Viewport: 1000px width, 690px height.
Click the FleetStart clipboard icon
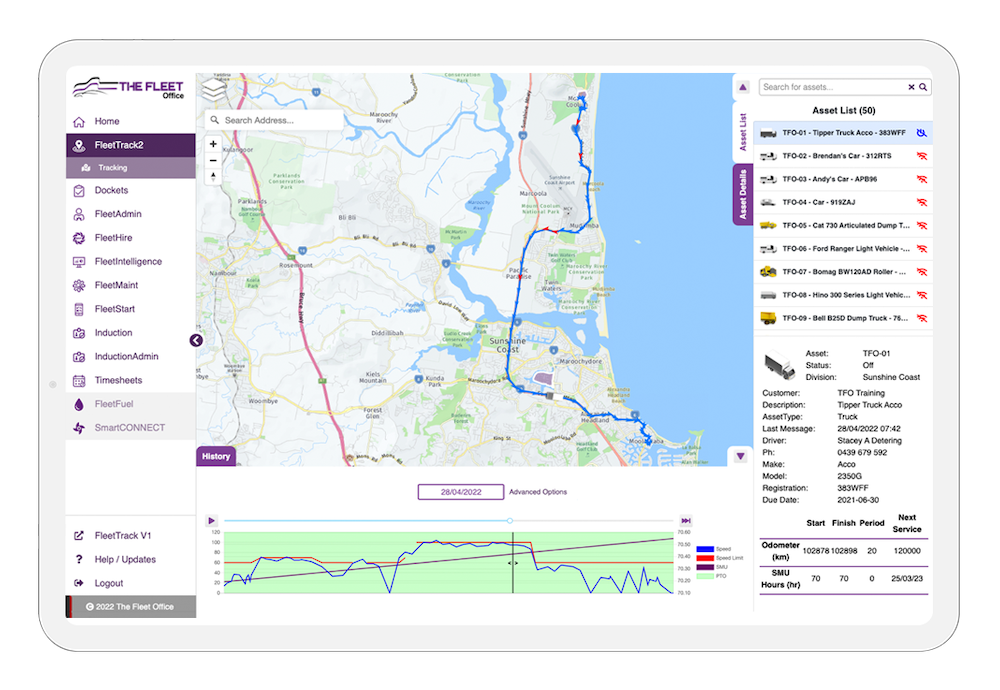click(79, 309)
